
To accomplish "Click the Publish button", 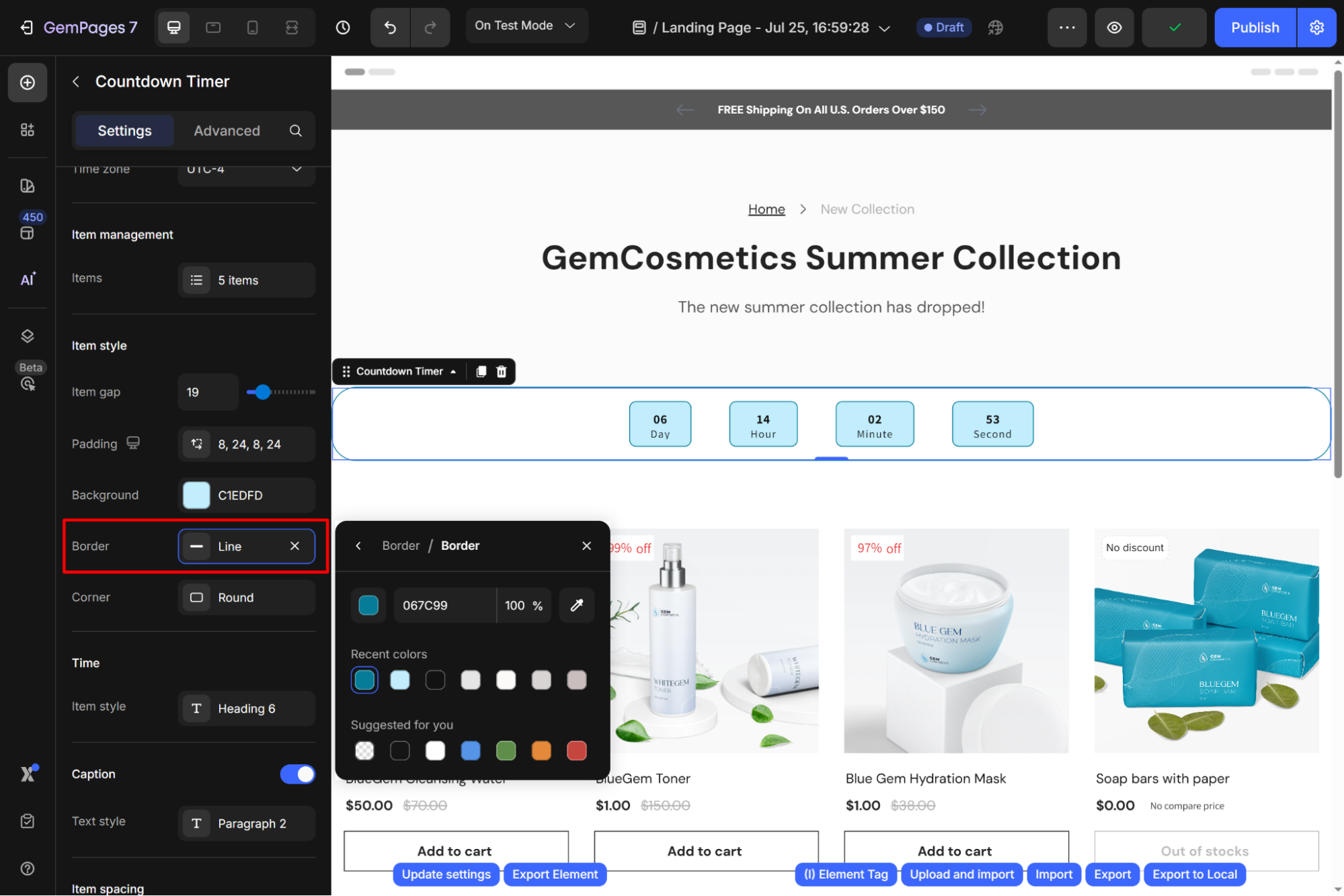I will click(1255, 28).
